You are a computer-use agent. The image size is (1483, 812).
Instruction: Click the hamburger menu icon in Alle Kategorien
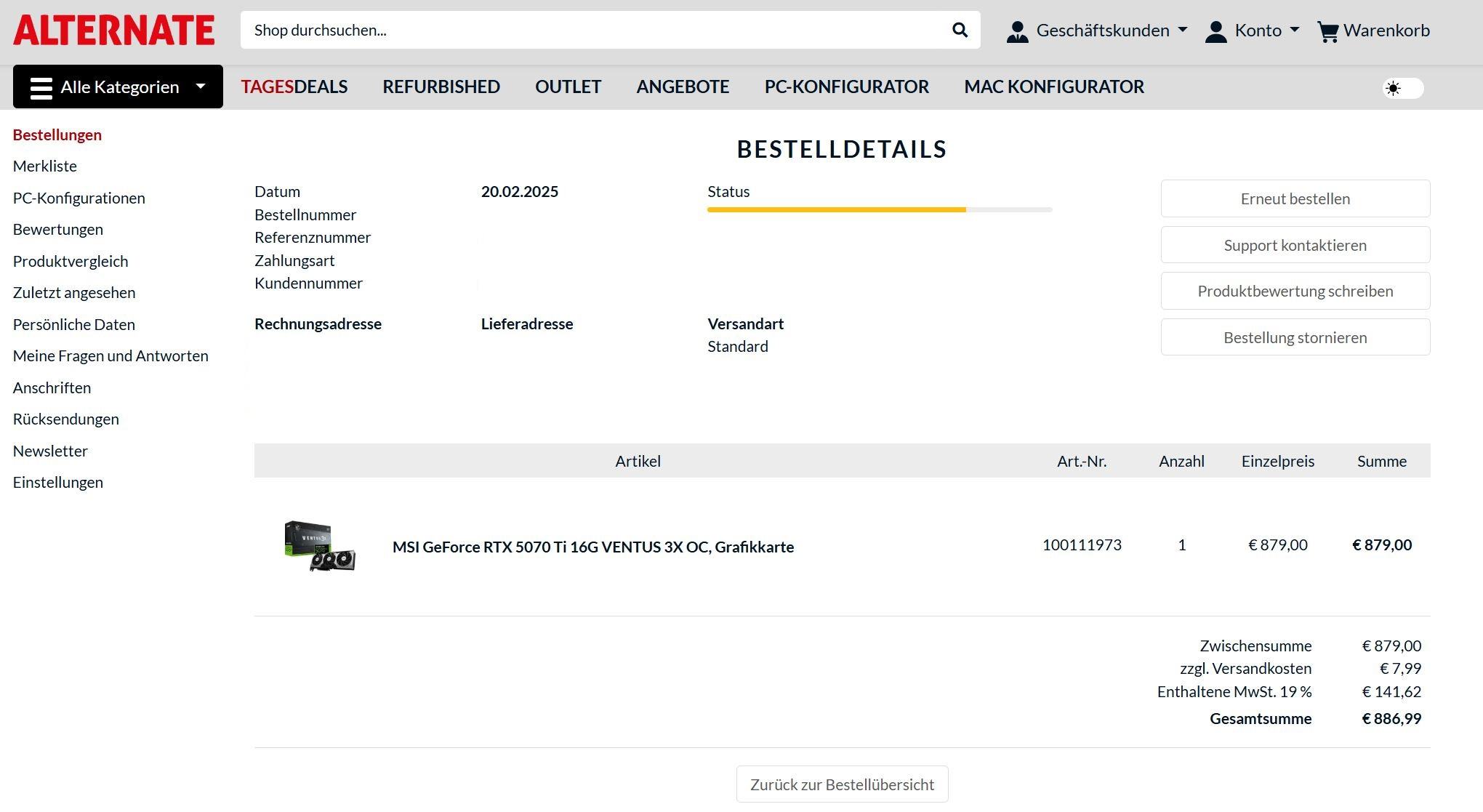[41, 87]
